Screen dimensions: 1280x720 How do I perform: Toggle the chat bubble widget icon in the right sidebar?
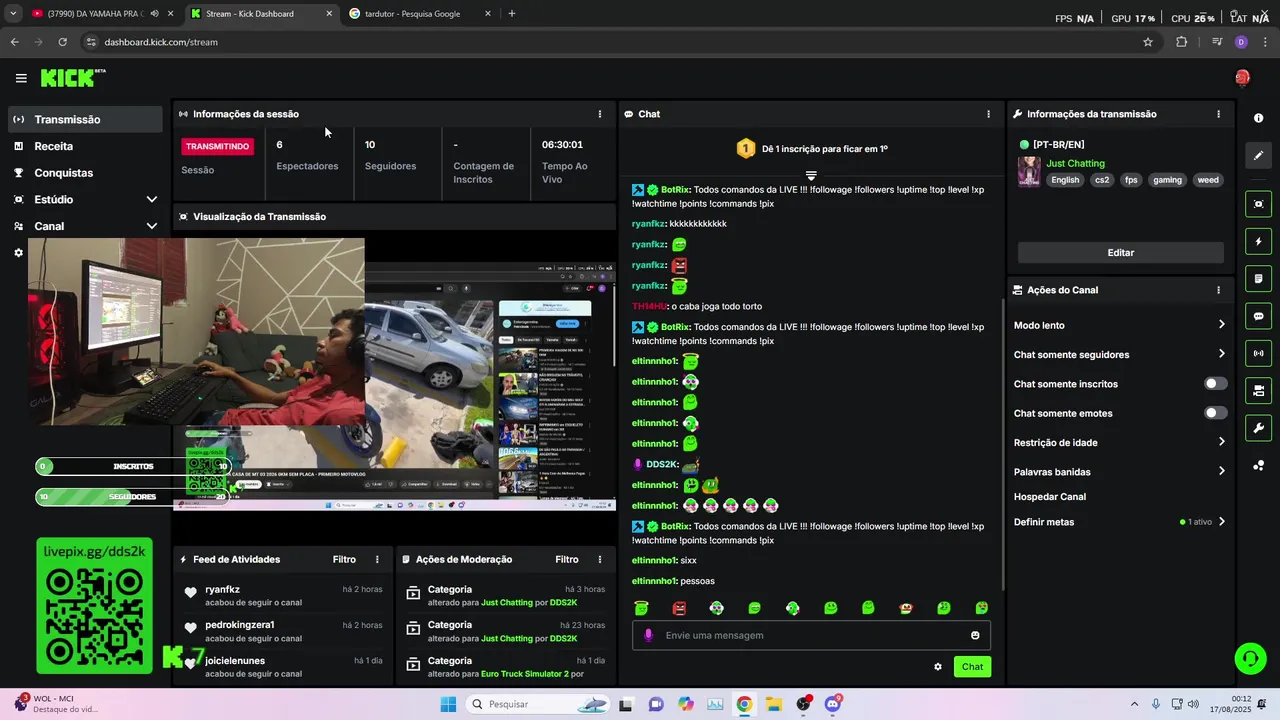click(x=1258, y=316)
